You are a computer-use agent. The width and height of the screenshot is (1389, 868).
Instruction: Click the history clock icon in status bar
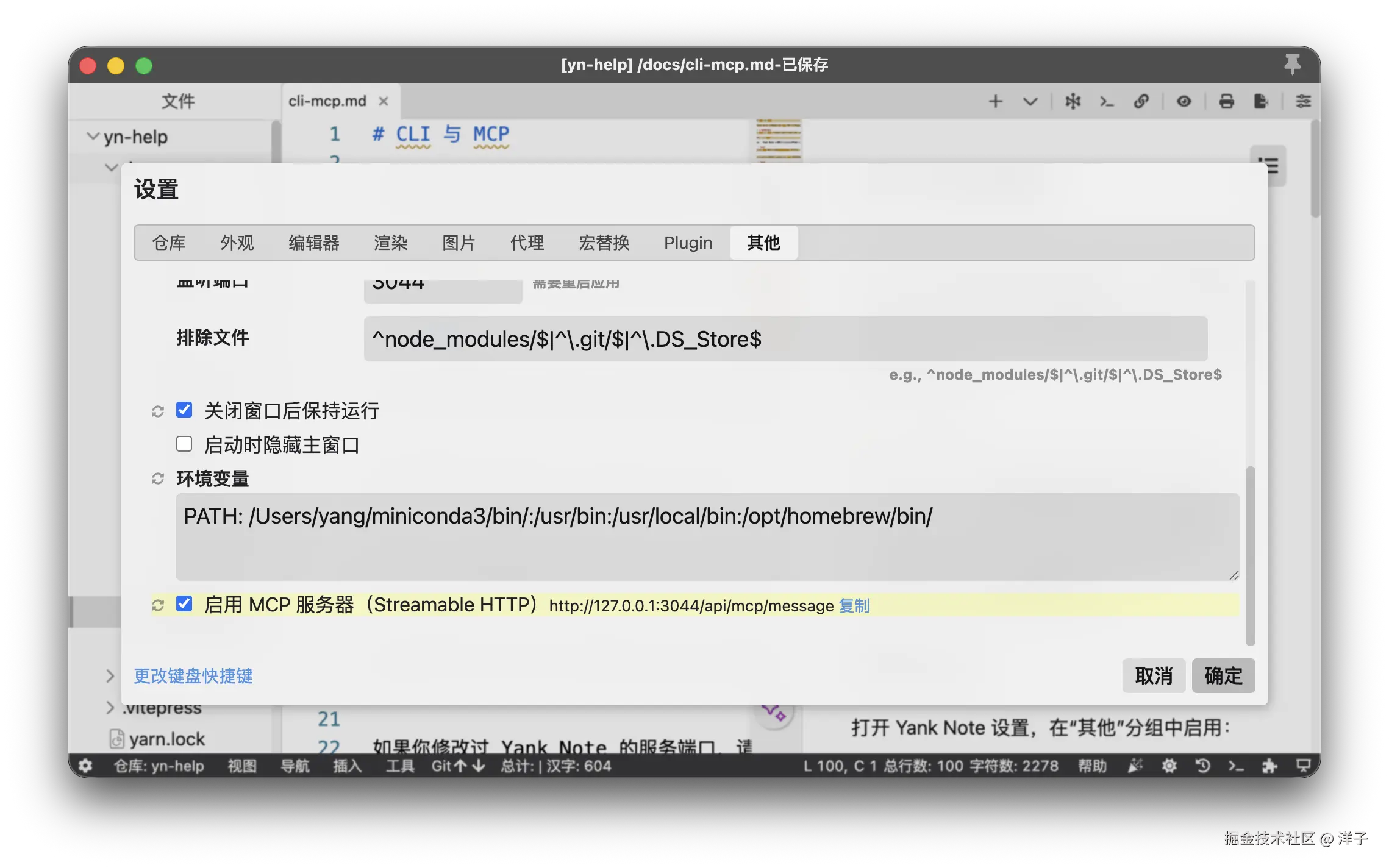tap(1202, 766)
